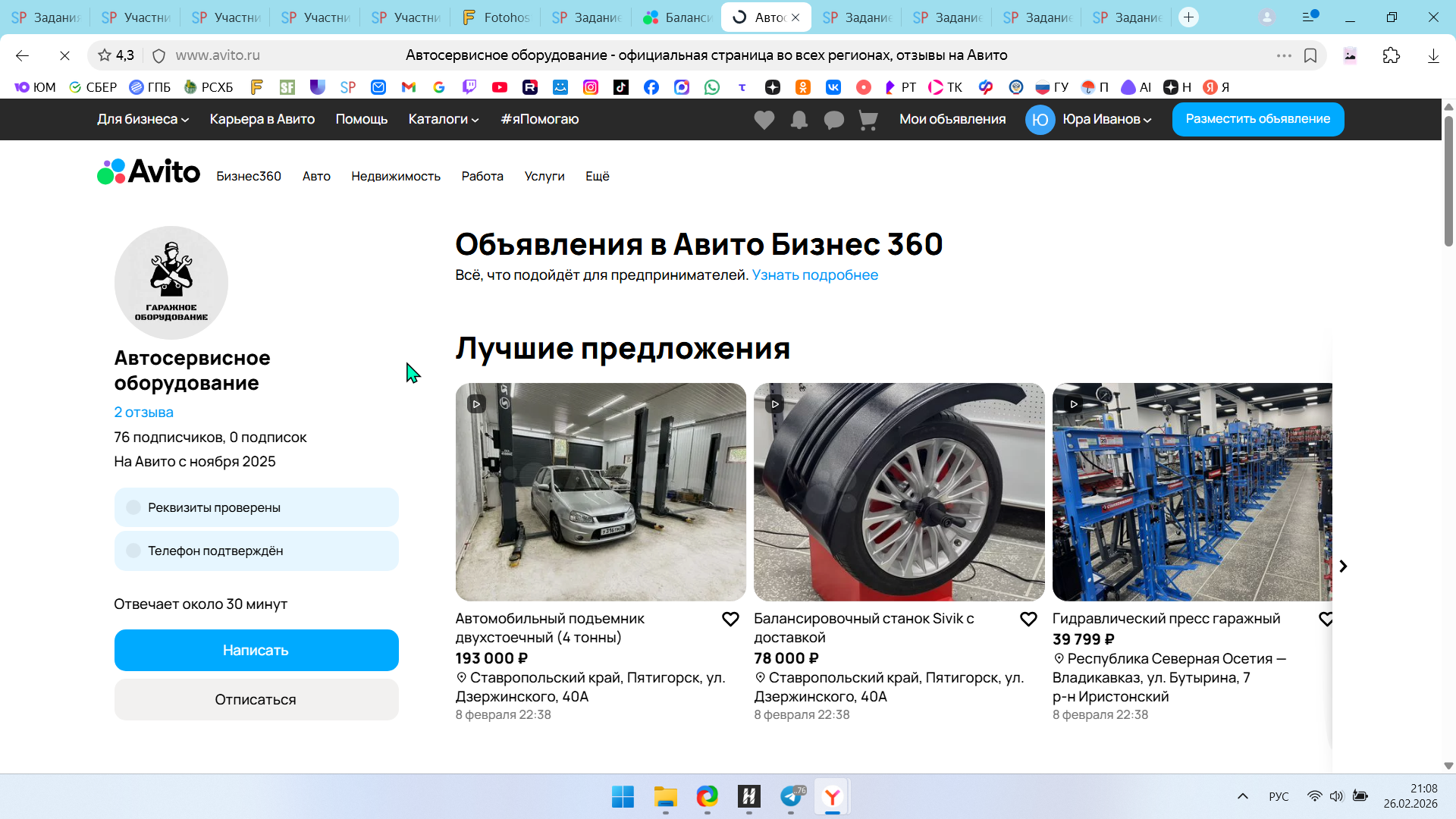Open browser extensions puzzle icon

coord(1391,55)
